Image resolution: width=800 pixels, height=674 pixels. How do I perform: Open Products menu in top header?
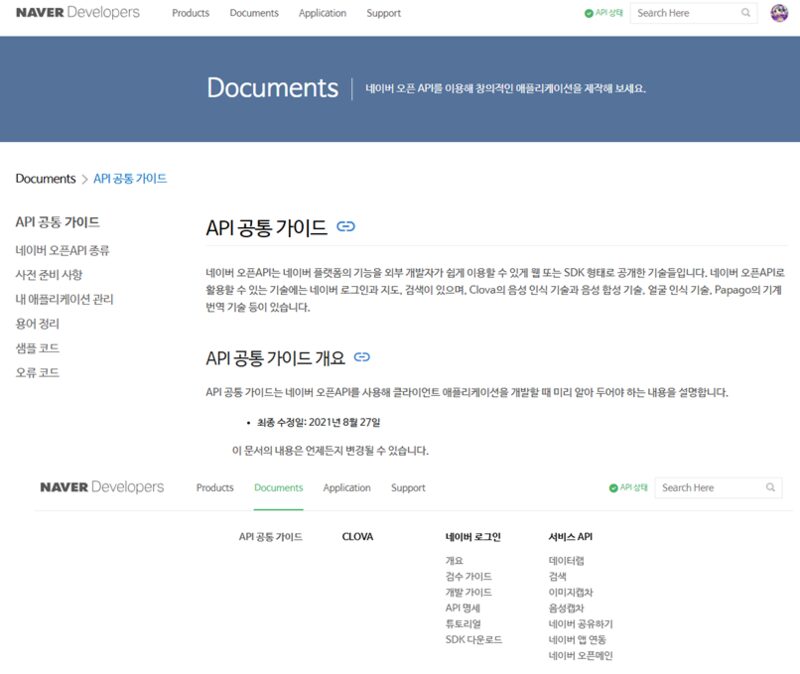click(x=190, y=13)
